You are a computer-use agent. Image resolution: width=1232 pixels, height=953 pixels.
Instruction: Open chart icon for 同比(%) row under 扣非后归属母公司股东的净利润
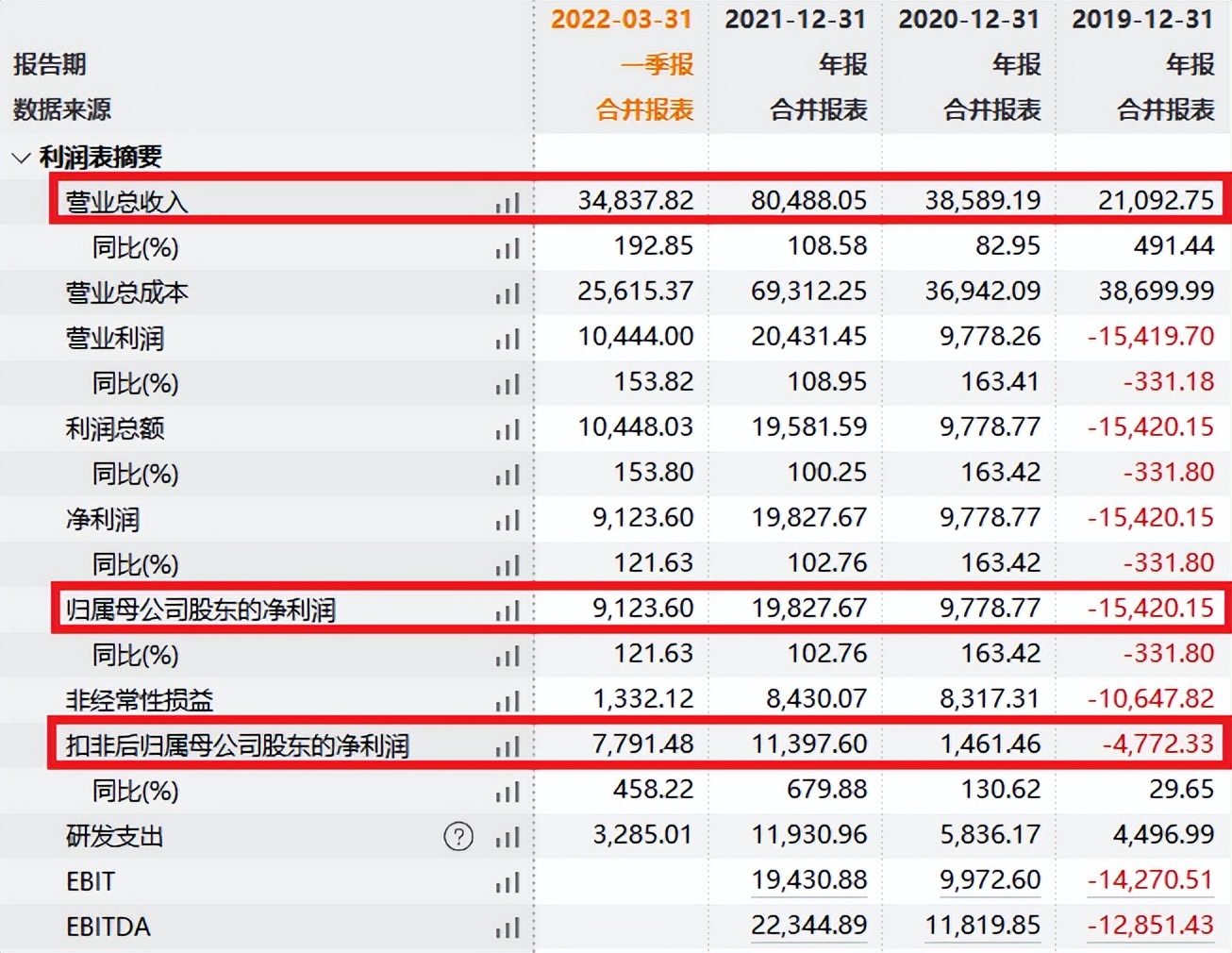(508, 791)
